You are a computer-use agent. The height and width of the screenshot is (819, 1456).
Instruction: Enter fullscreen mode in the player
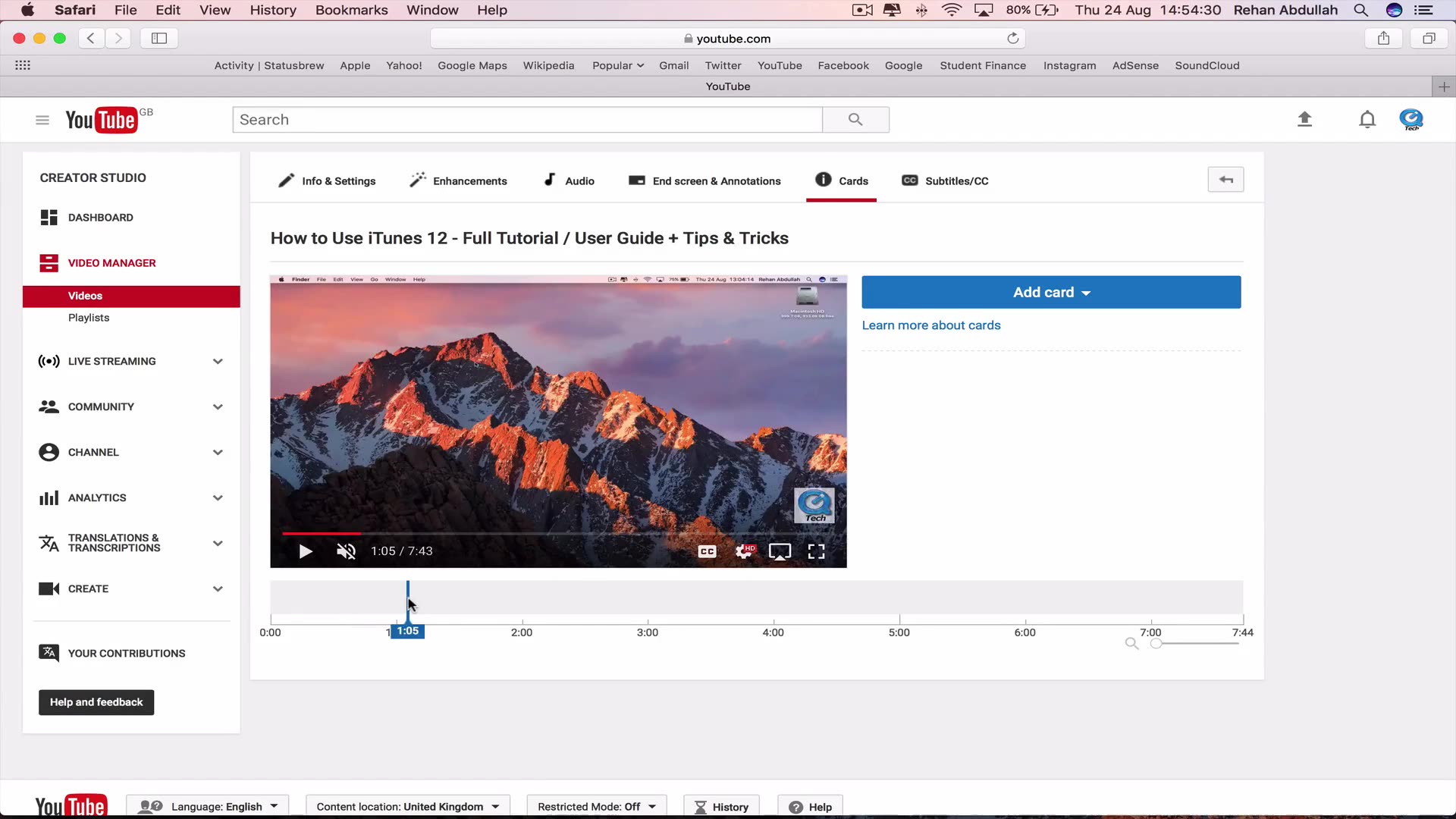pyautogui.click(x=816, y=551)
